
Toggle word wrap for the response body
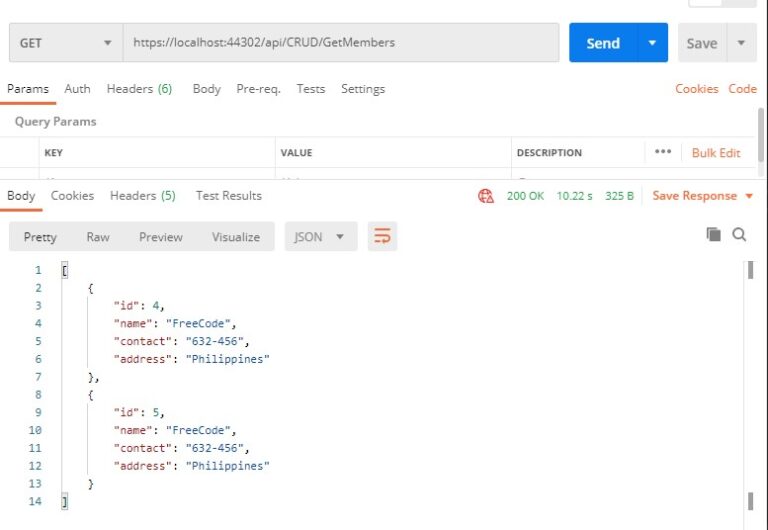382,237
